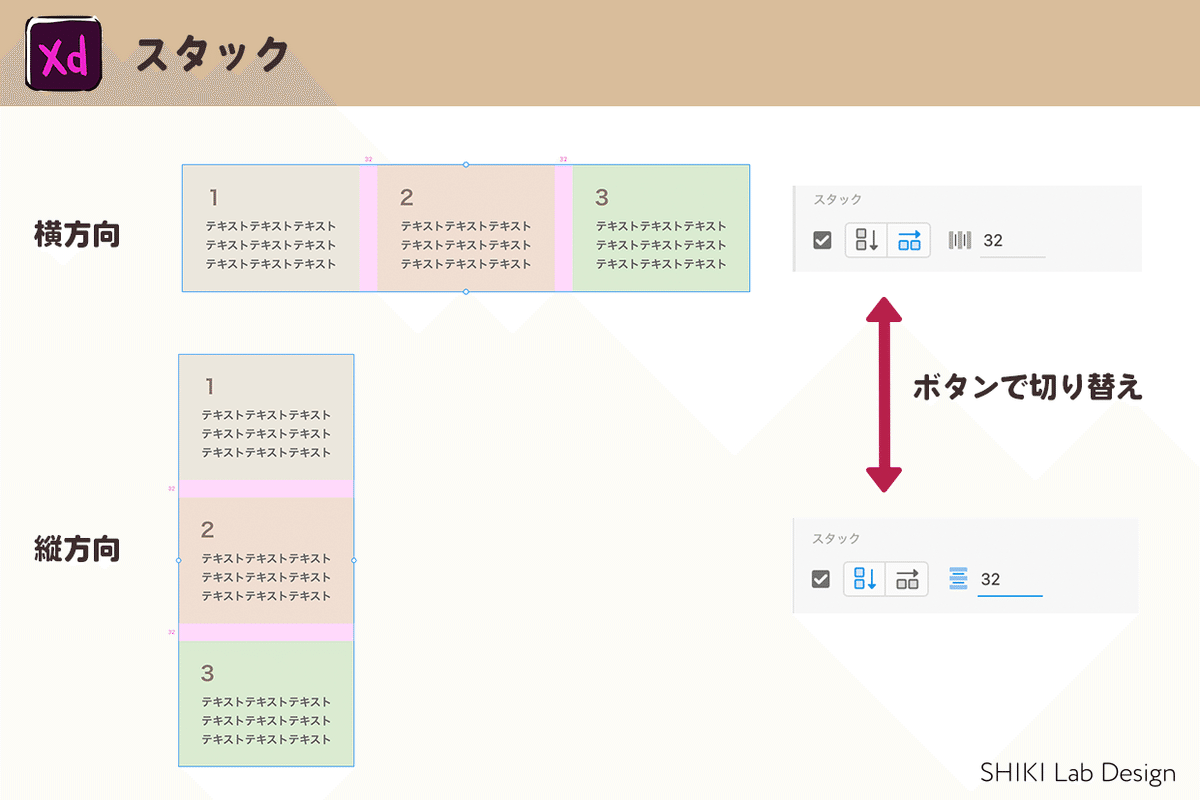Viewport: 1200px width, 800px height.
Task: Click the red double-headed switching arrow
Action: coord(883,393)
